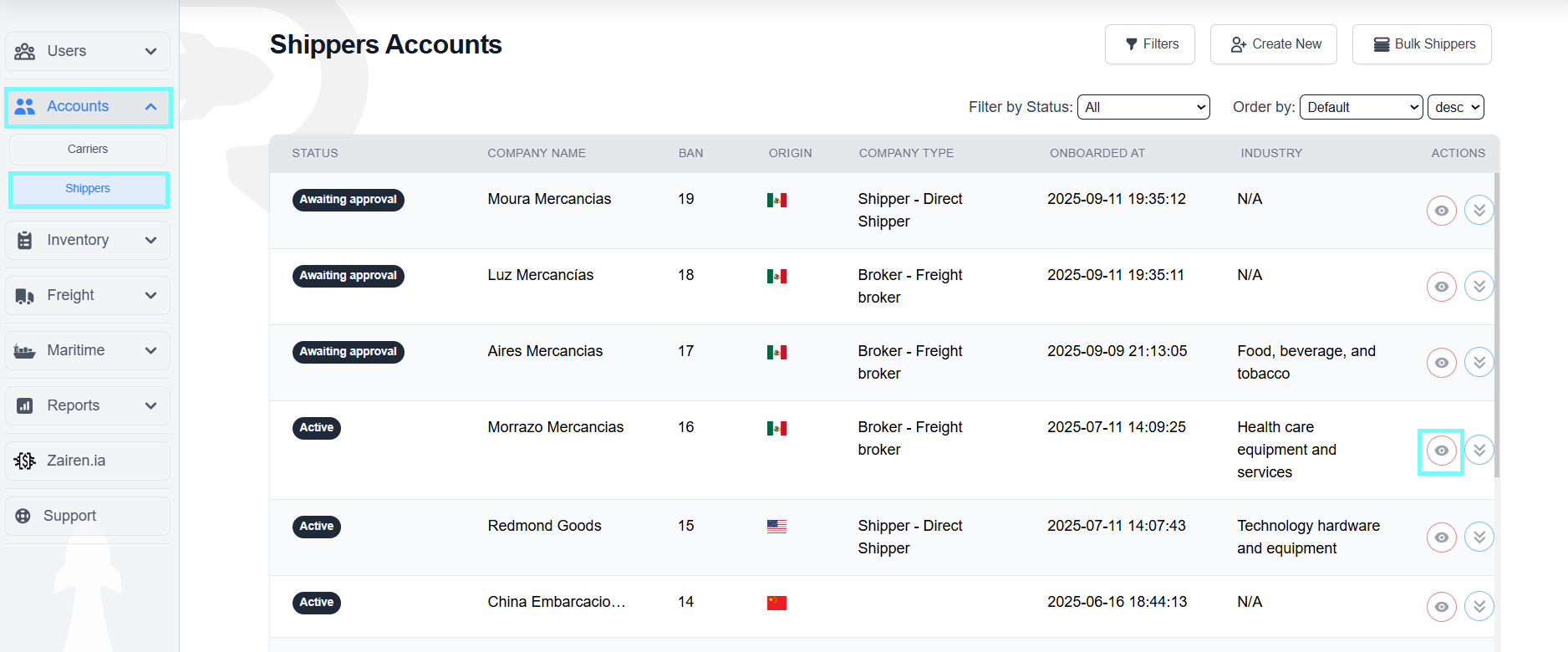Open the Filter by Status dropdown
This screenshot has height=652, width=1568.
click(x=1143, y=107)
